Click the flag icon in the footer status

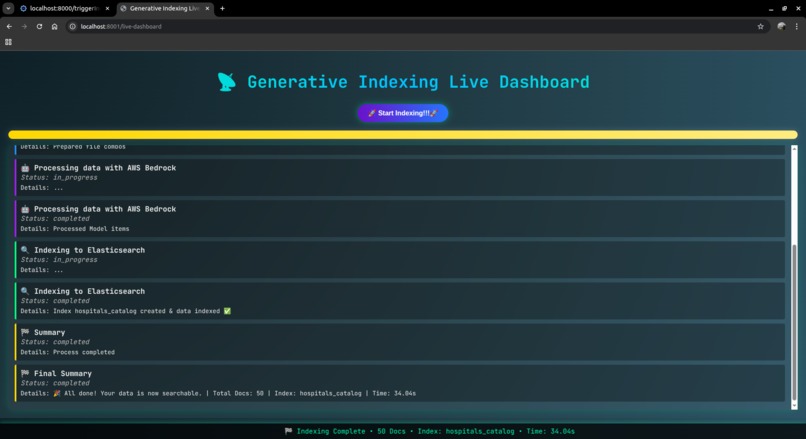(x=288, y=431)
